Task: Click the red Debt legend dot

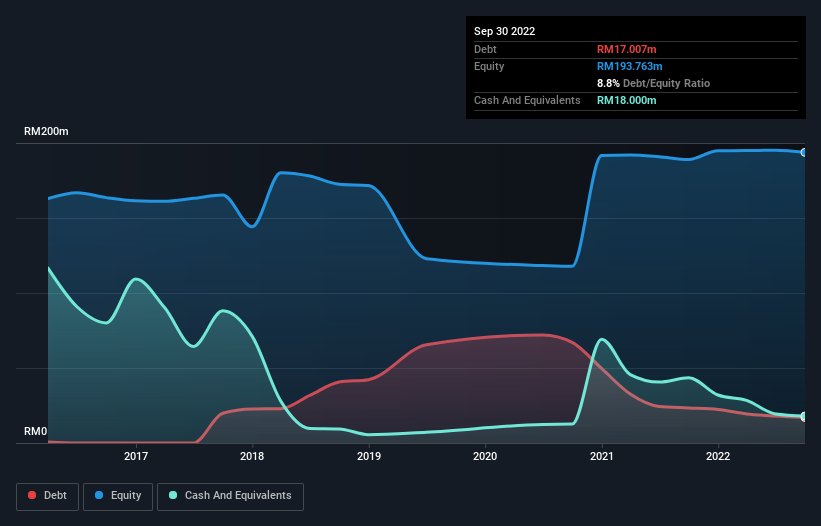Action: coord(32,495)
